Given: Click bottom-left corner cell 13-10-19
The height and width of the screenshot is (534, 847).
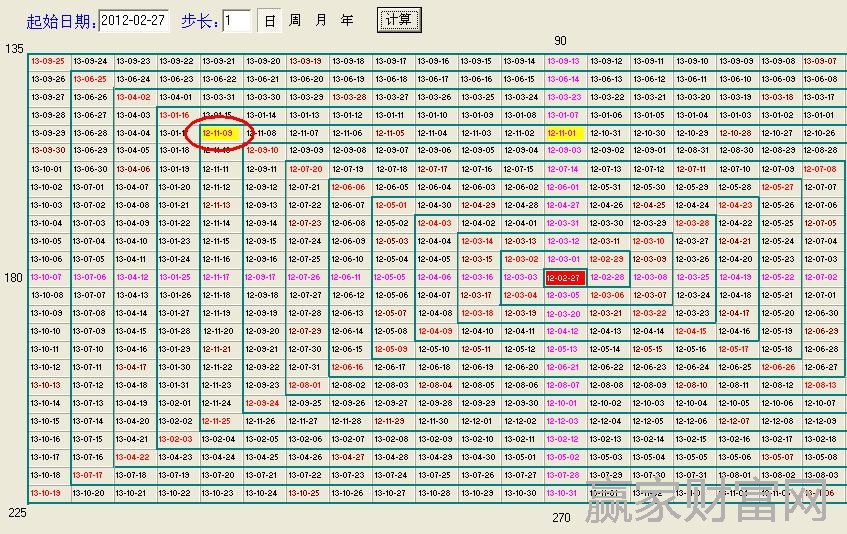Looking at the screenshot, I should [47, 493].
